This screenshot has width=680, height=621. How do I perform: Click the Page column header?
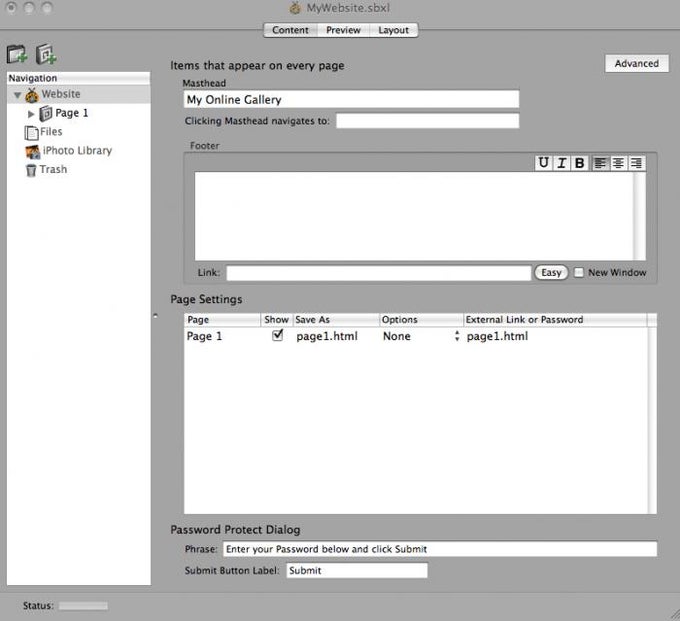(x=222, y=320)
